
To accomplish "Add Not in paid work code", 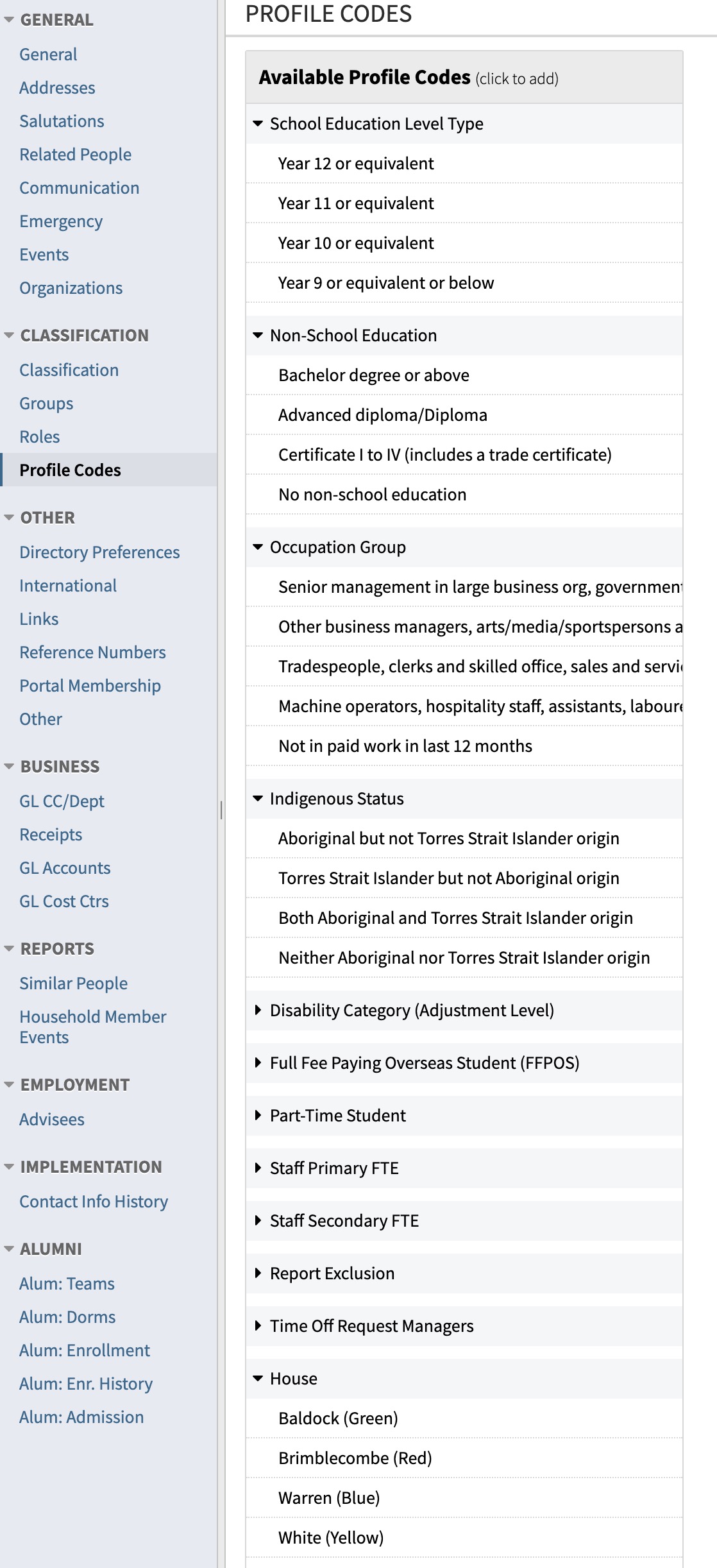I will pyautogui.click(x=405, y=746).
